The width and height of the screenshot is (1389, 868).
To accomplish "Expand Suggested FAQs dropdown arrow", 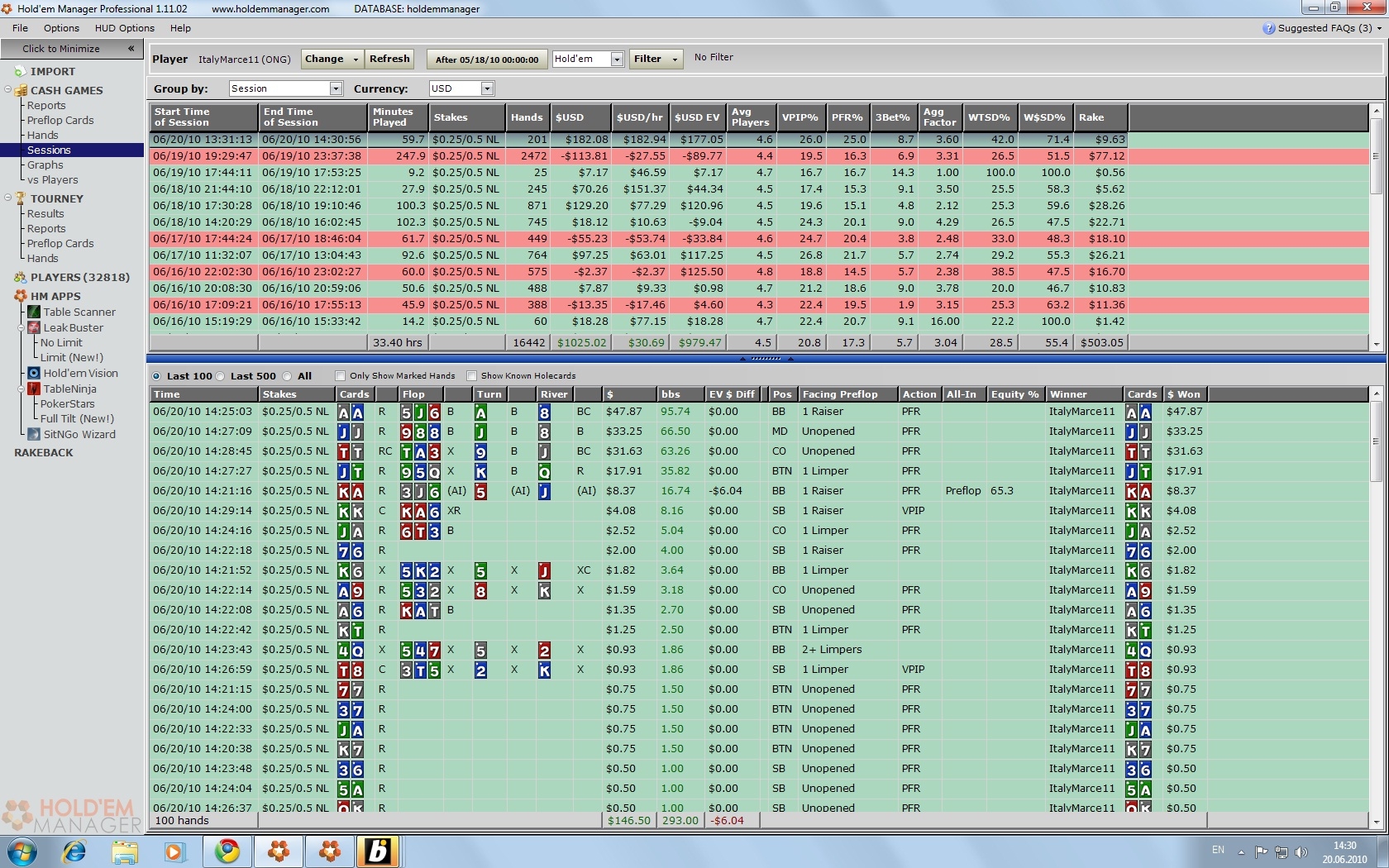I will point(1379,28).
